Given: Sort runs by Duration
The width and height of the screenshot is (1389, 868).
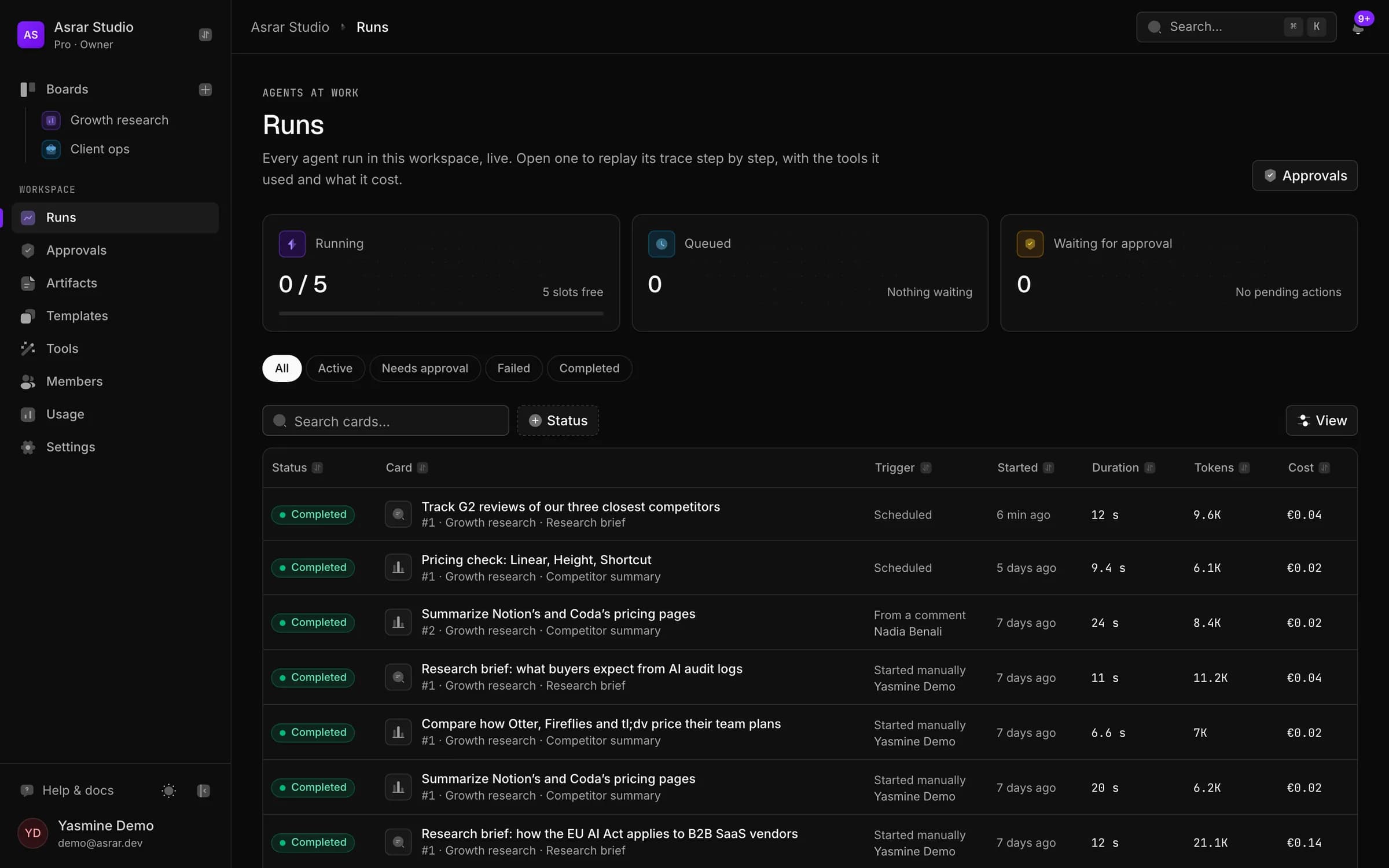Looking at the screenshot, I should pyautogui.click(x=1123, y=468).
